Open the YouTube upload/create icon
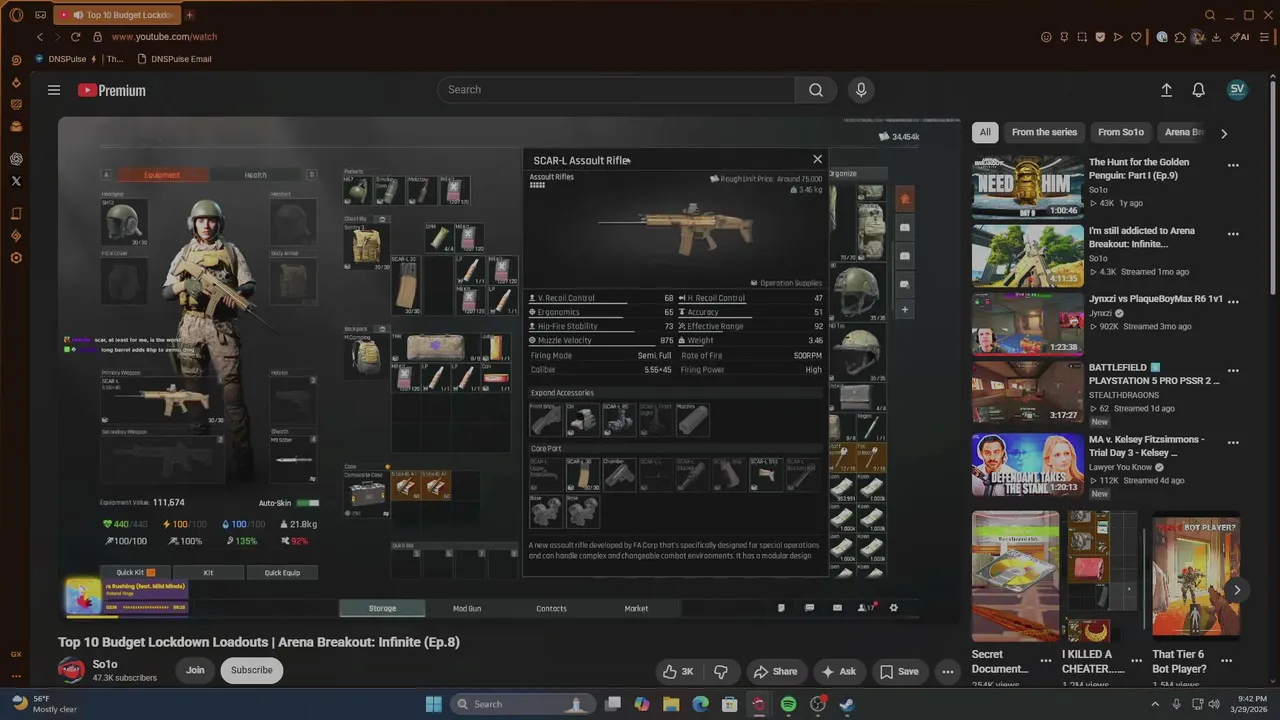 point(1166,90)
